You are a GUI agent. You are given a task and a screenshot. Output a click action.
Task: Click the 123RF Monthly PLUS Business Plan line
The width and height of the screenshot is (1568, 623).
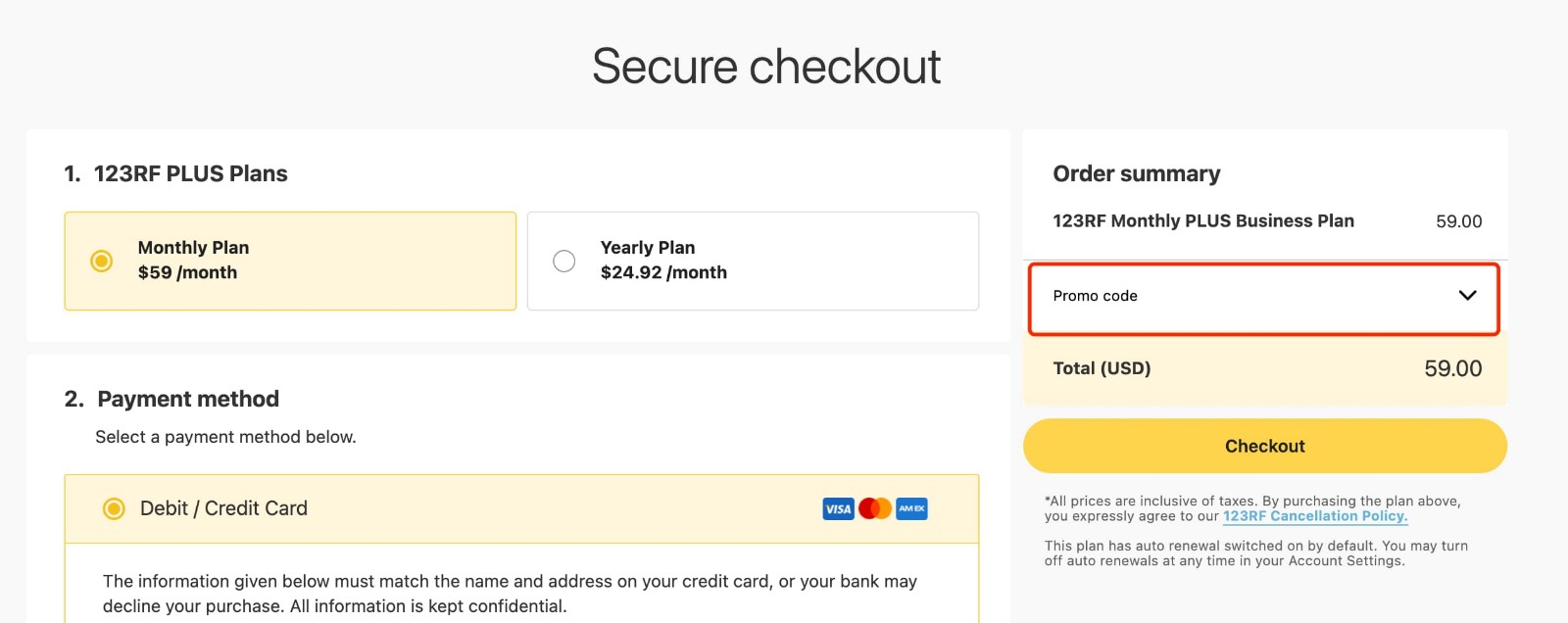coord(1203,221)
